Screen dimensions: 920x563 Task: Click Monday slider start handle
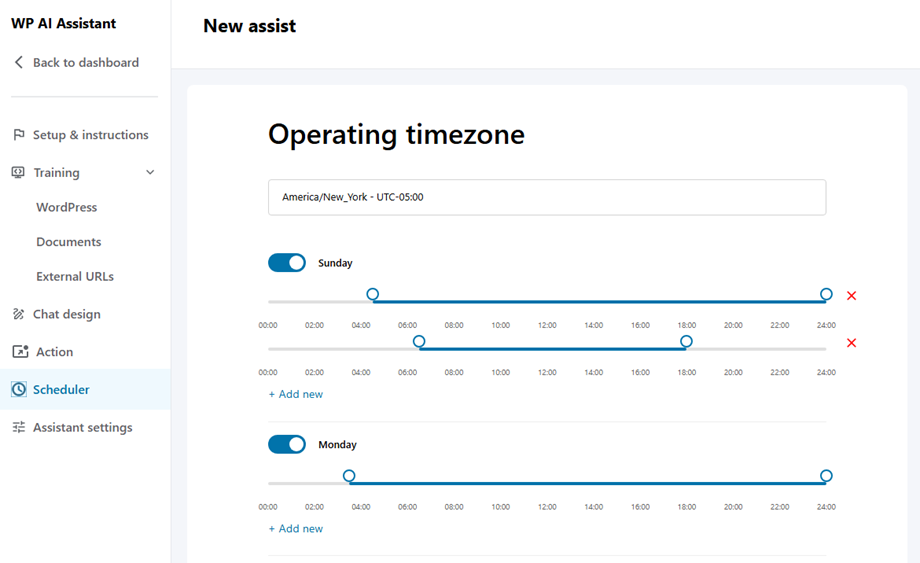(349, 476)
